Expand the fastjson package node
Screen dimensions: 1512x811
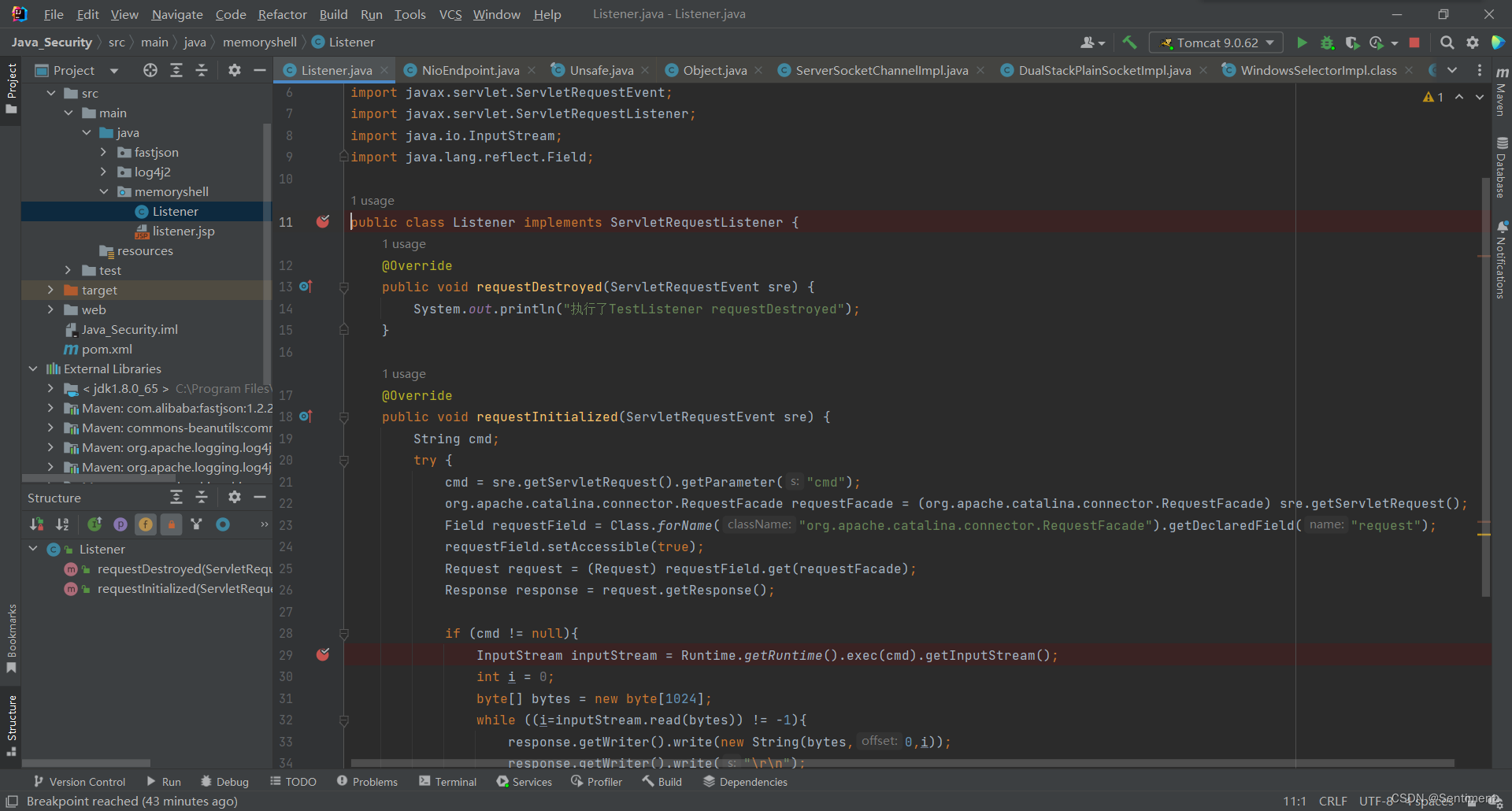pyautogui.click(x=103, y=152)
